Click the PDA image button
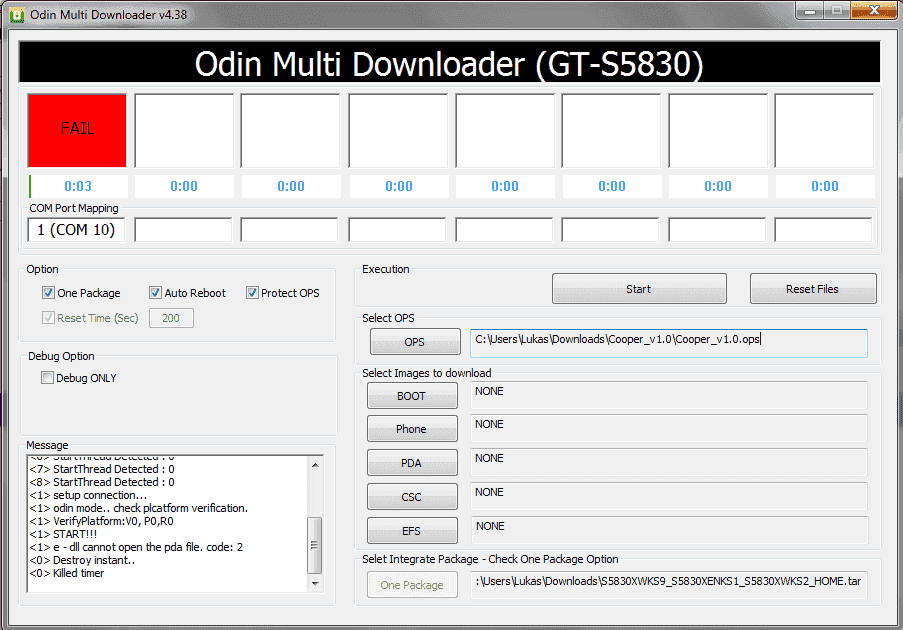 [412, 462]
